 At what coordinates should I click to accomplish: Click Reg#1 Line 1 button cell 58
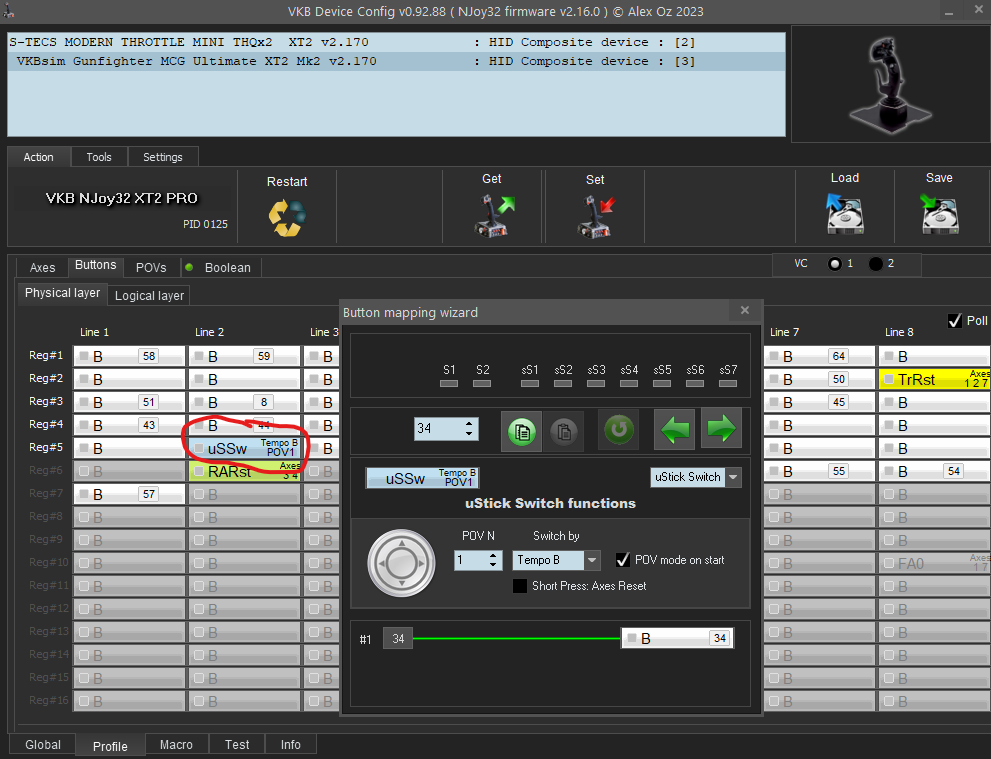coord(130,356)
